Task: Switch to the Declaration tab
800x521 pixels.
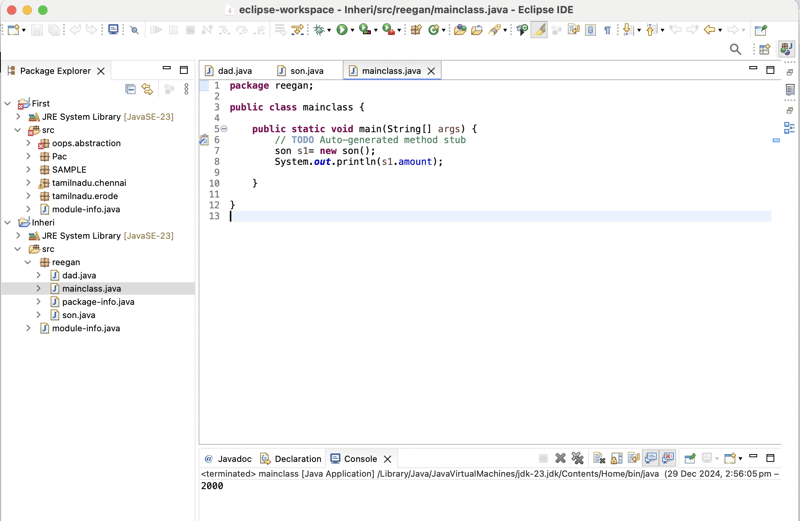Action: pos(297,459)
